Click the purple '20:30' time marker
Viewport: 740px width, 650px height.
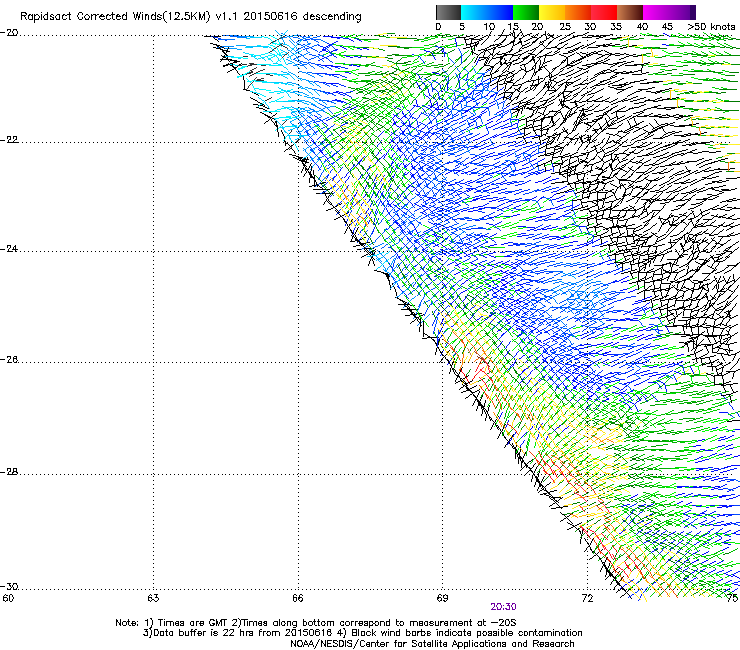(503, 607)
